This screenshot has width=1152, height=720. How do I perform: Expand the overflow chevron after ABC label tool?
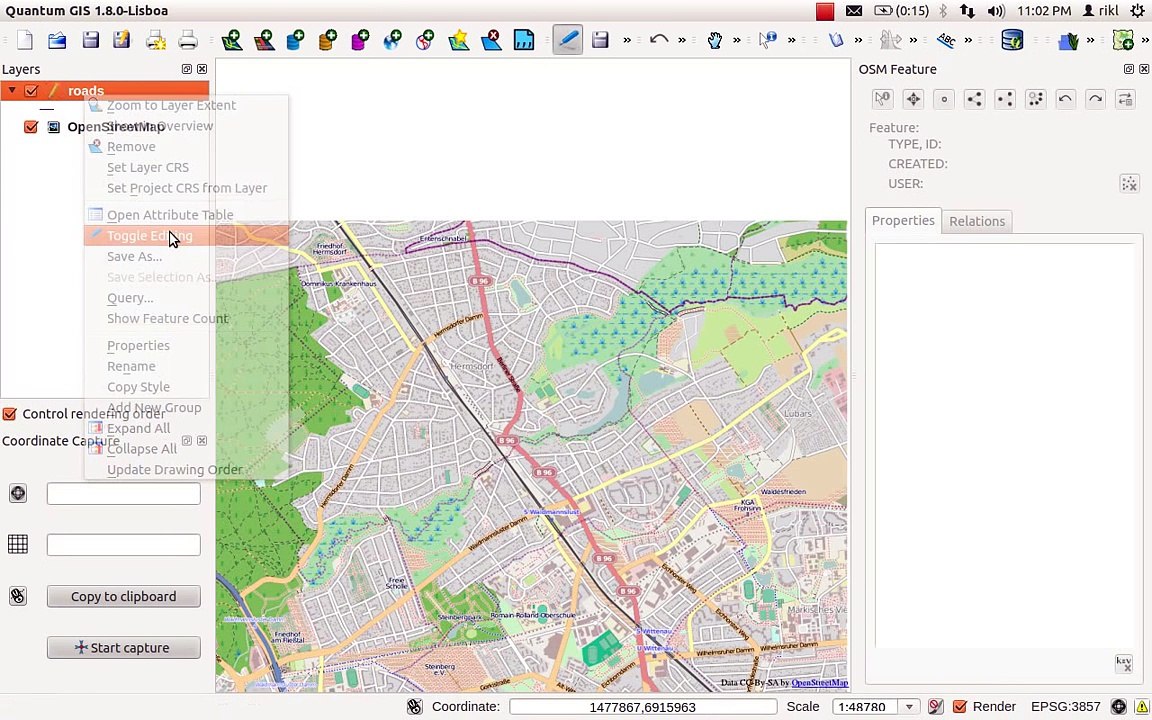(x=968, y=40)
